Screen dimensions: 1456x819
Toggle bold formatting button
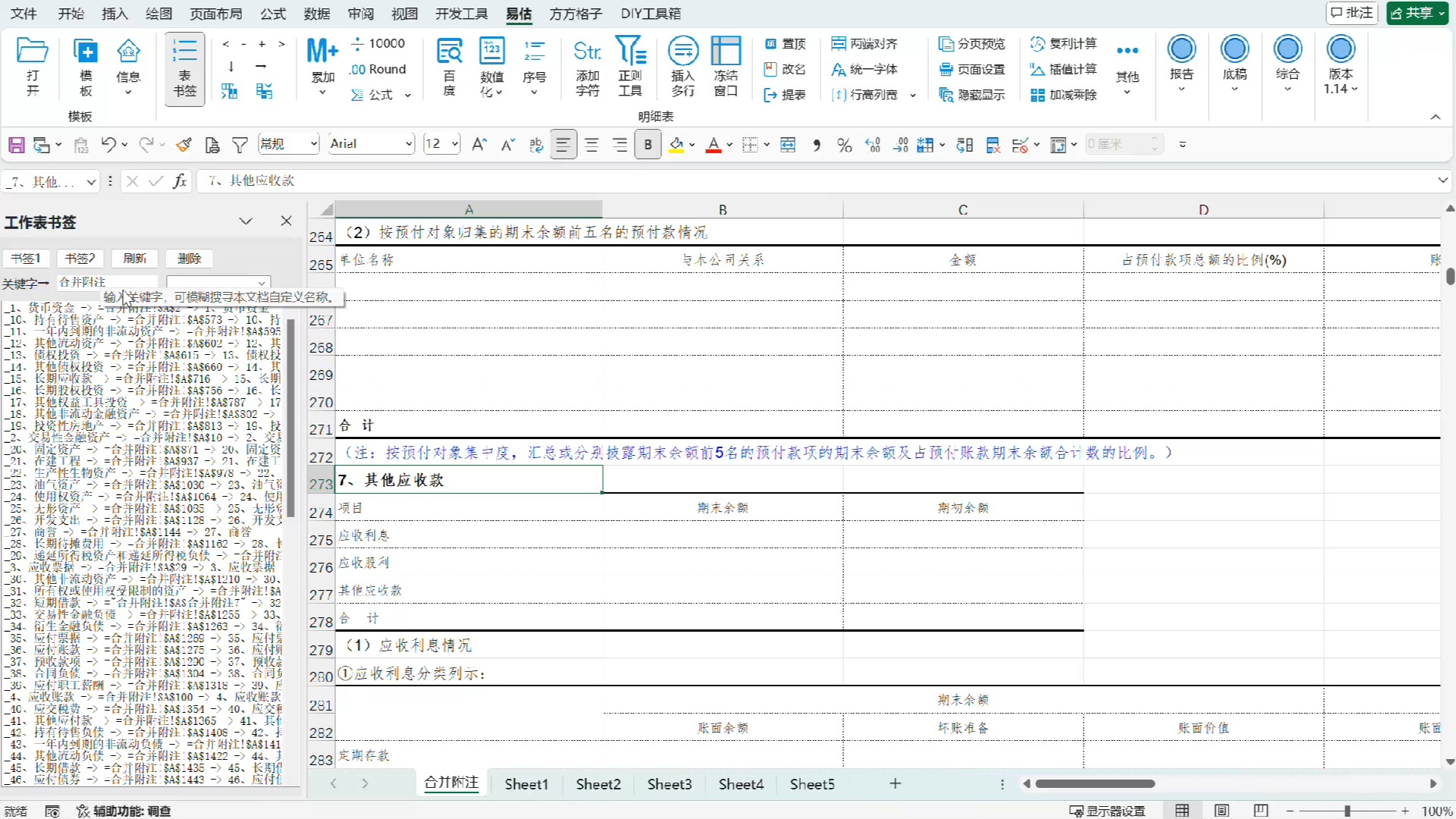coord(648,145)
